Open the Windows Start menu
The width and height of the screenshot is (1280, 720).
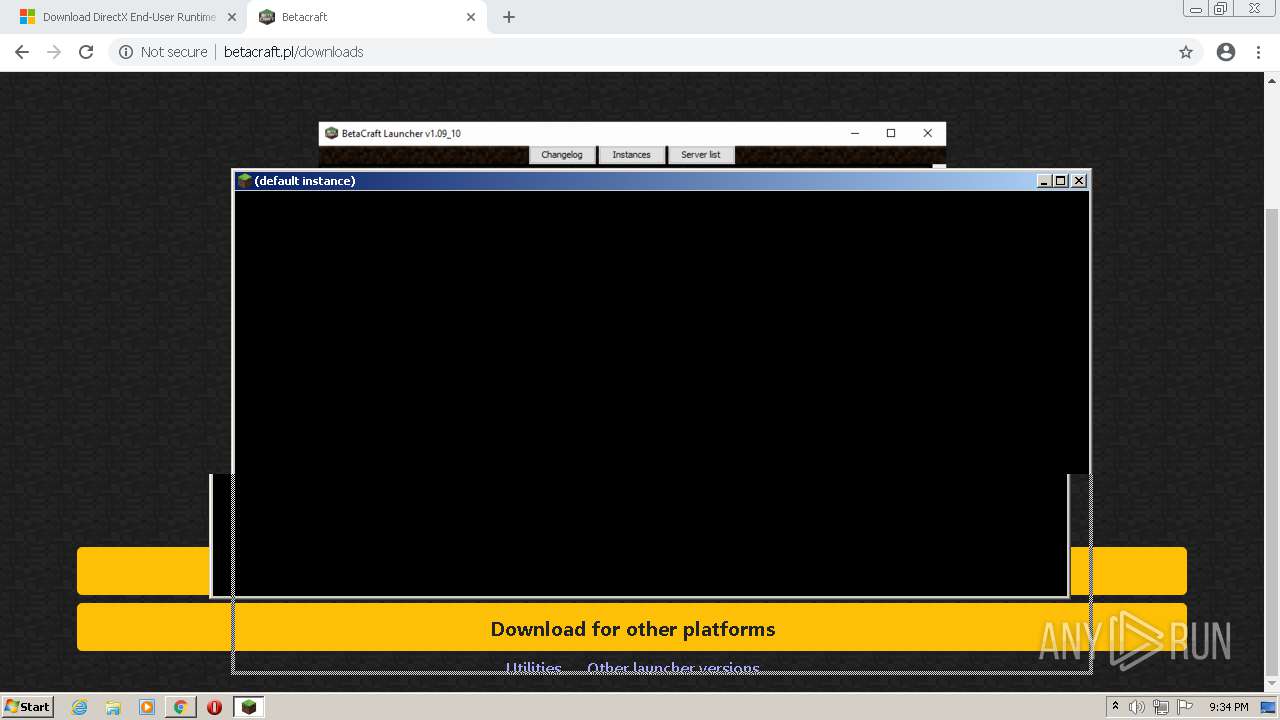pos(28,706)
